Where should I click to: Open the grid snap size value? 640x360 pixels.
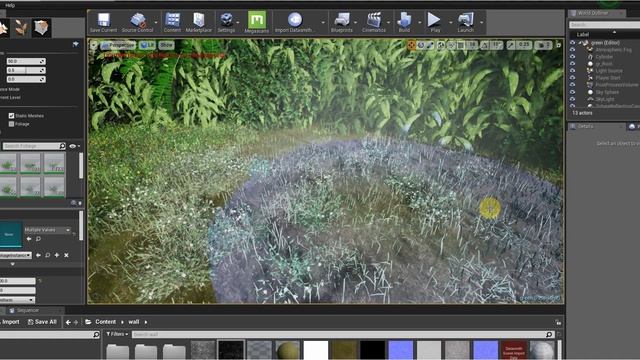point(471,45)
